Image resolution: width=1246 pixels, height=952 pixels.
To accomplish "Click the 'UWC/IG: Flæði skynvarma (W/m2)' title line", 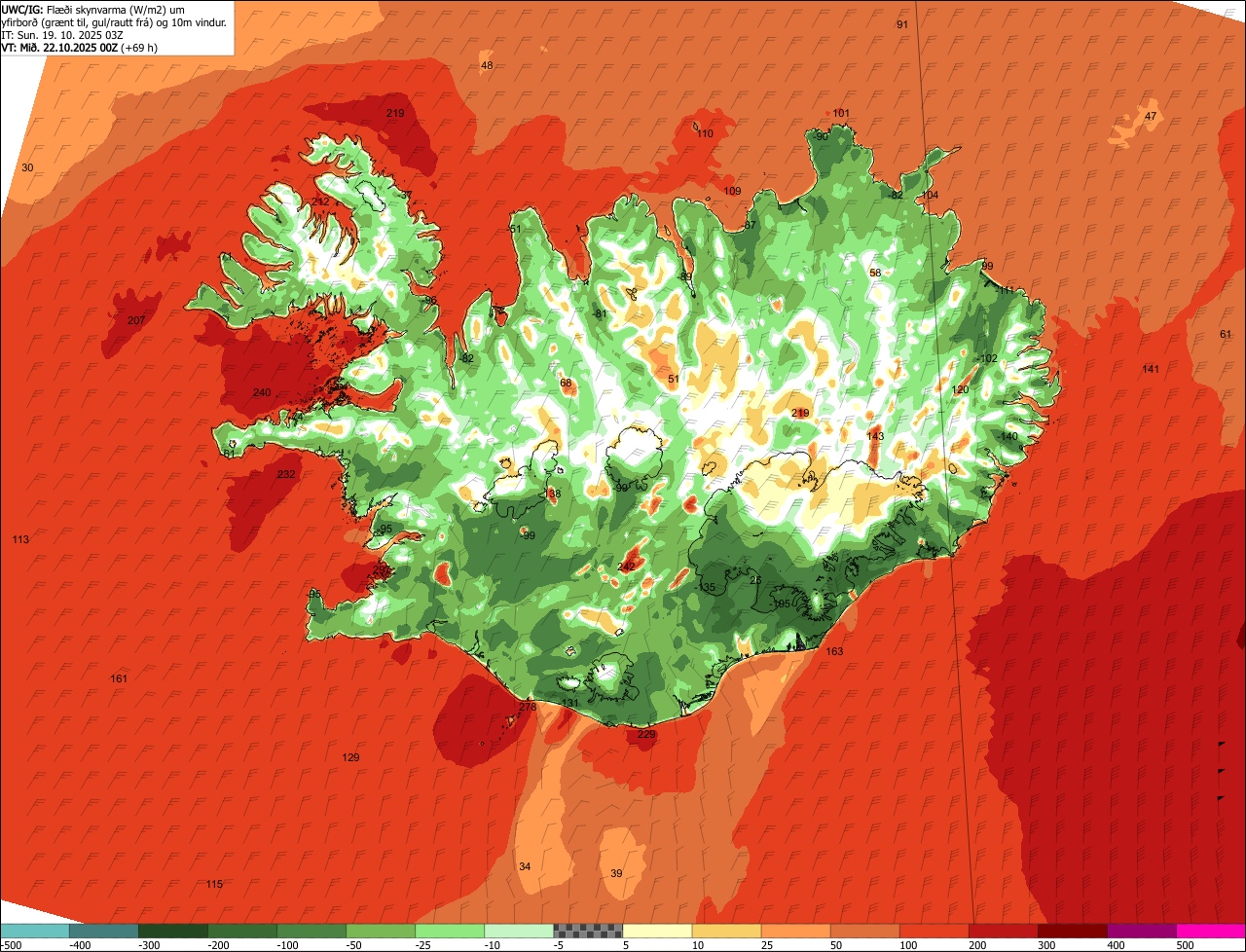I will [x=93, y=9].
